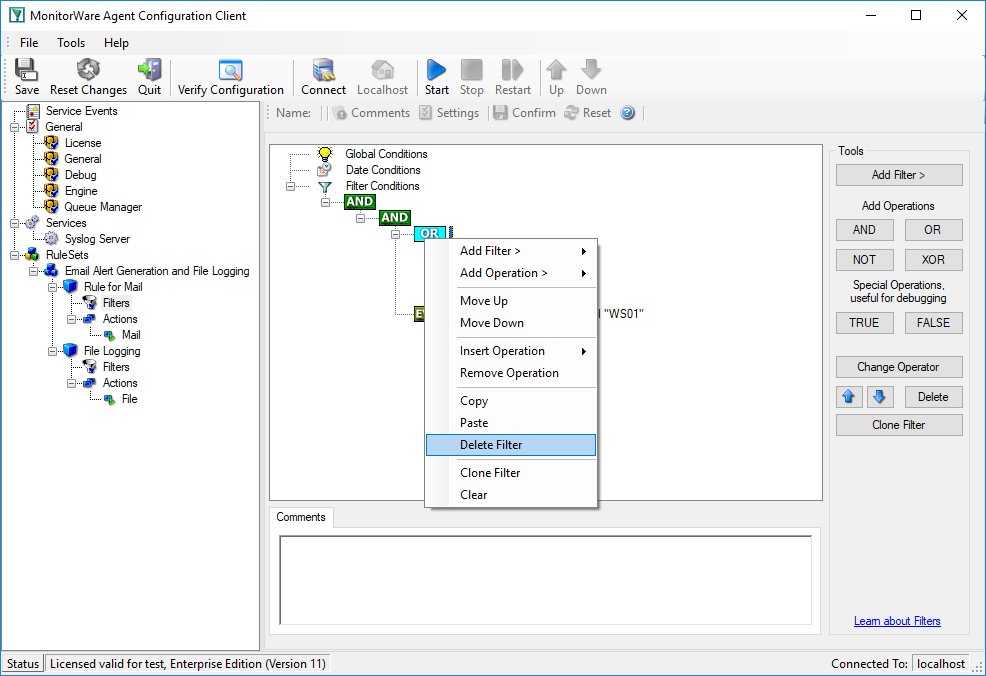The height and width of the screenshot is (676, 986).
Task: Click Reset in the filter toolbar
Action: point(587,113)
